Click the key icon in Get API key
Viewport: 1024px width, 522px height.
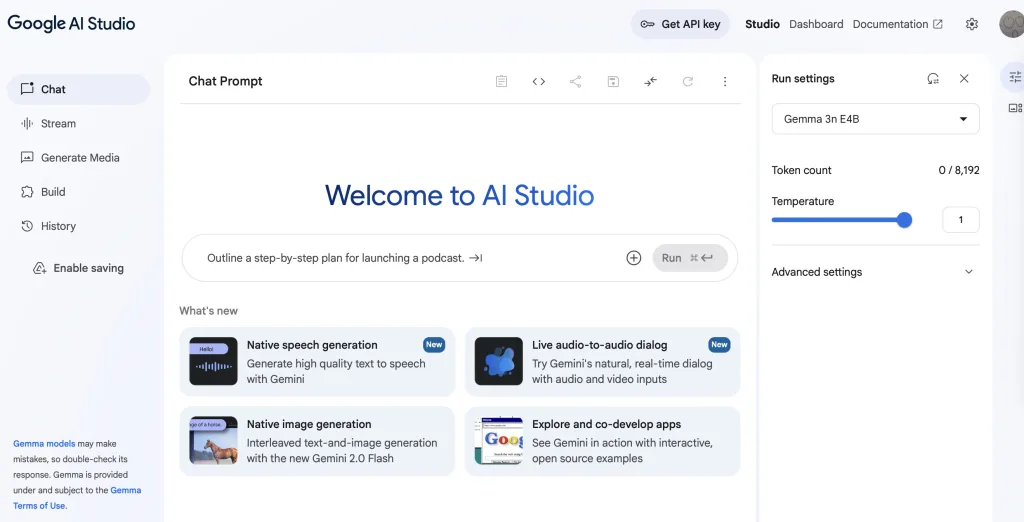(x=647, y=24)
